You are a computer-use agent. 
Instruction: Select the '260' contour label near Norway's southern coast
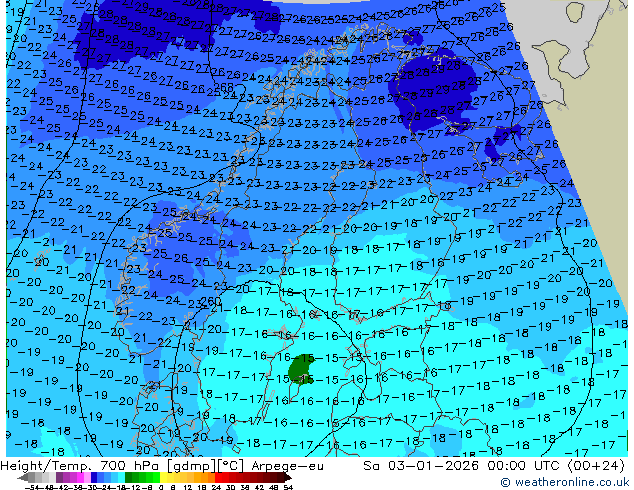(x=211, y=301)
